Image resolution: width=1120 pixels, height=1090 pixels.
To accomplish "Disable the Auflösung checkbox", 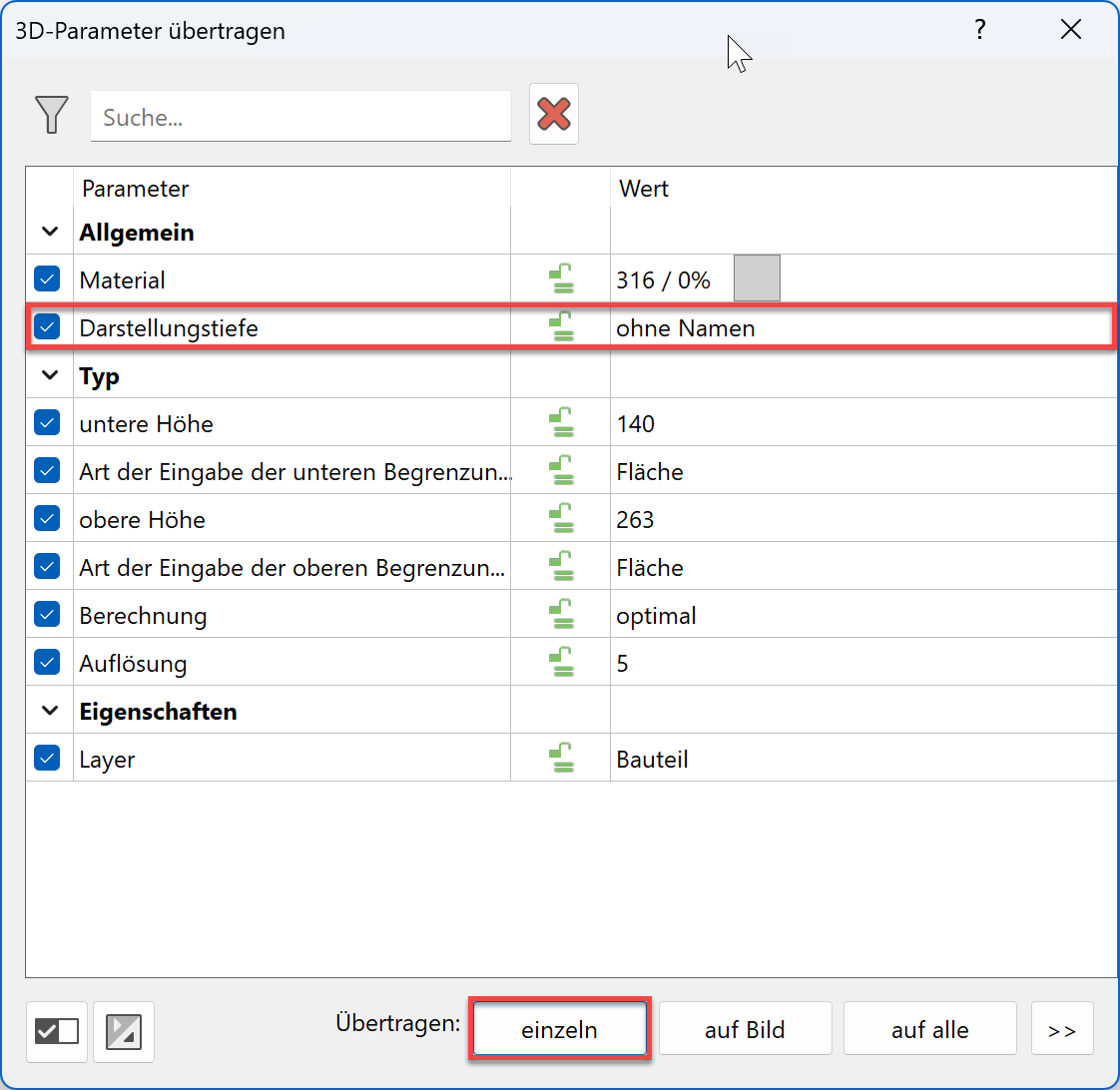I will coord(47,663).
